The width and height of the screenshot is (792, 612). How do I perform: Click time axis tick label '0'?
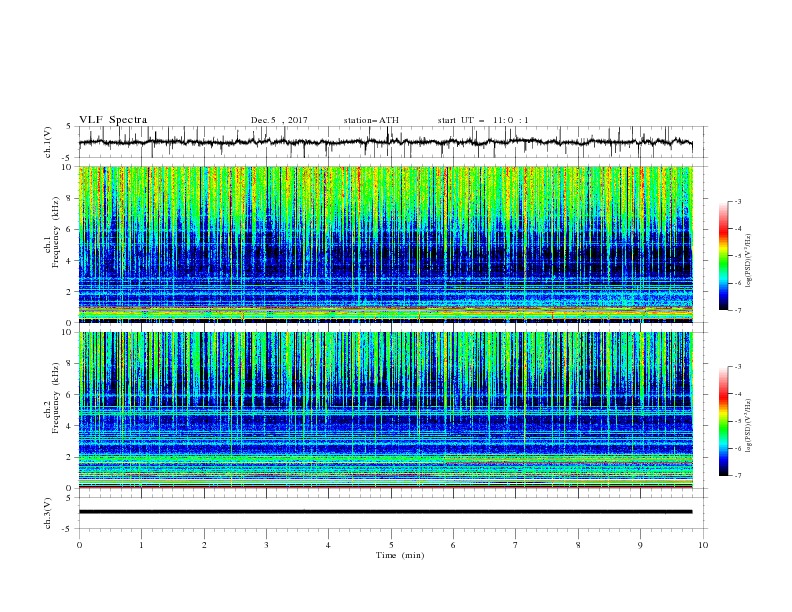(x=79, y=545)
